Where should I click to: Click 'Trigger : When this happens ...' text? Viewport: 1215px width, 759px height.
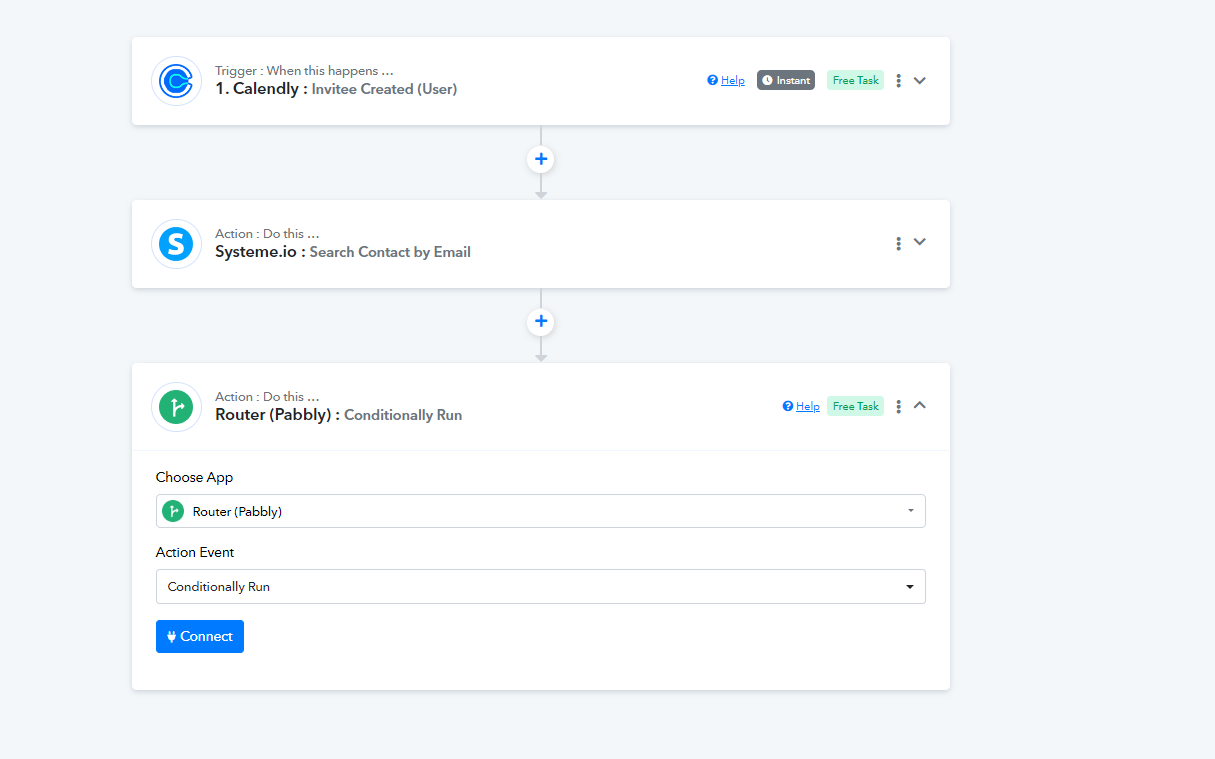coord(304,71)
